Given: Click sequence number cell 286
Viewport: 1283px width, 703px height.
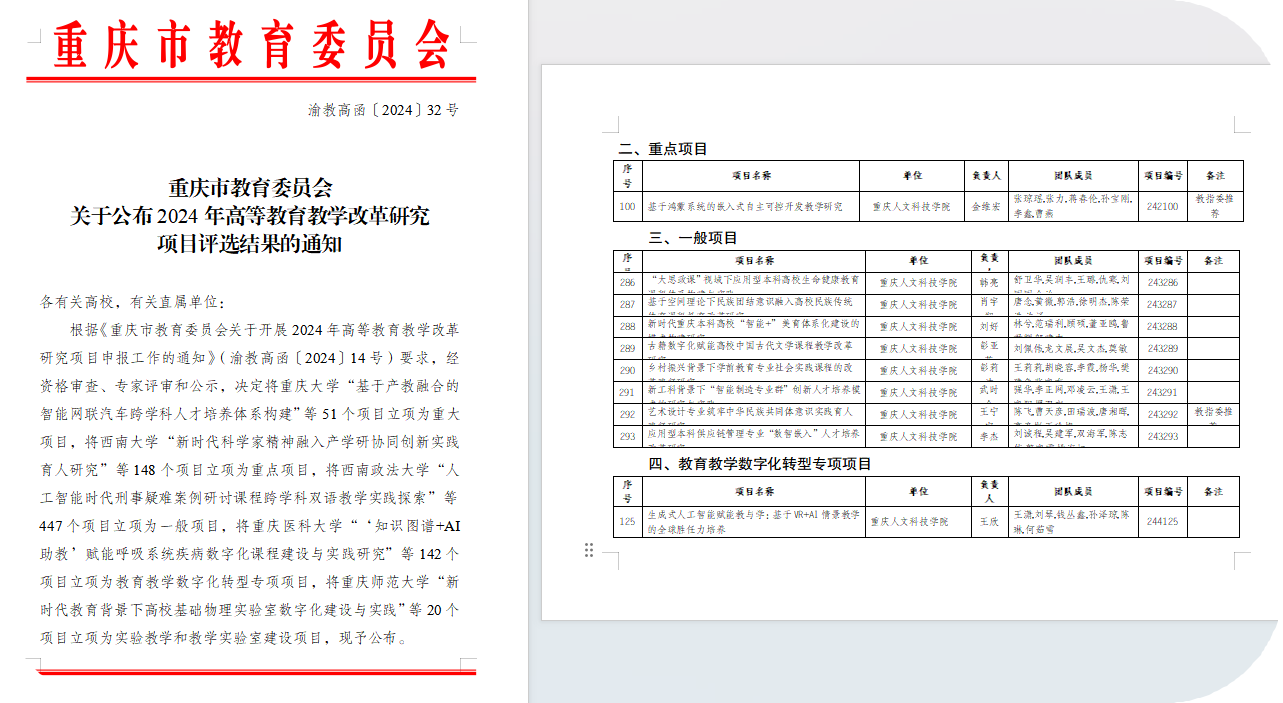Looking at the screenshot, I should [x=627, y=283].
